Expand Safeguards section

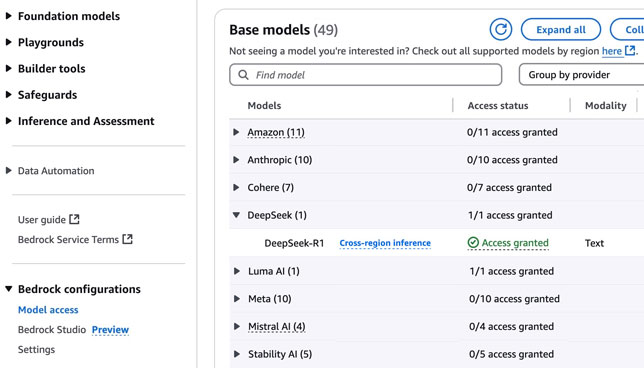pos(8,95)
